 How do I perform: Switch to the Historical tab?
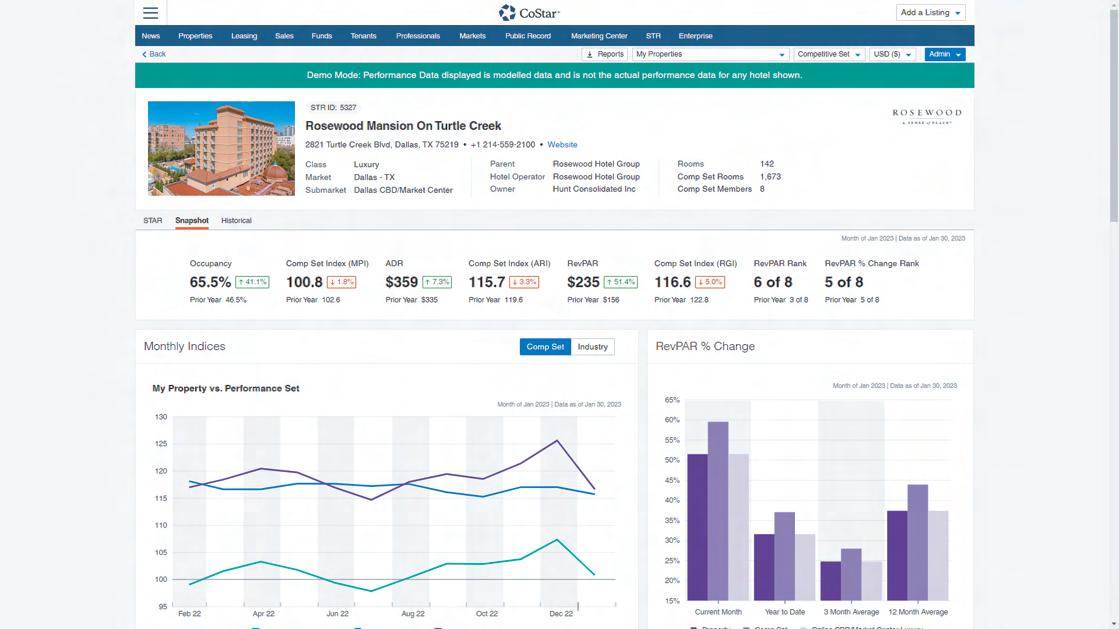pyautogui.click(x=236, y=221)
